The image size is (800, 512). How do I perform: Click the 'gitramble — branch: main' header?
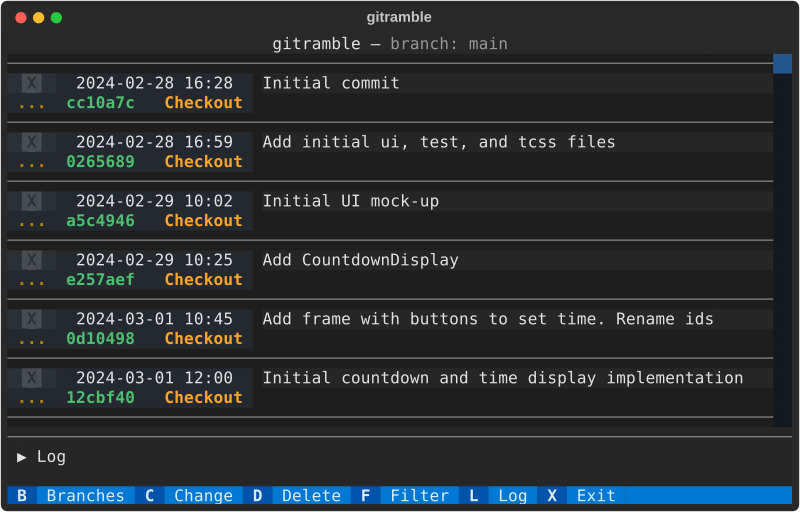click(x=390, y=44)
